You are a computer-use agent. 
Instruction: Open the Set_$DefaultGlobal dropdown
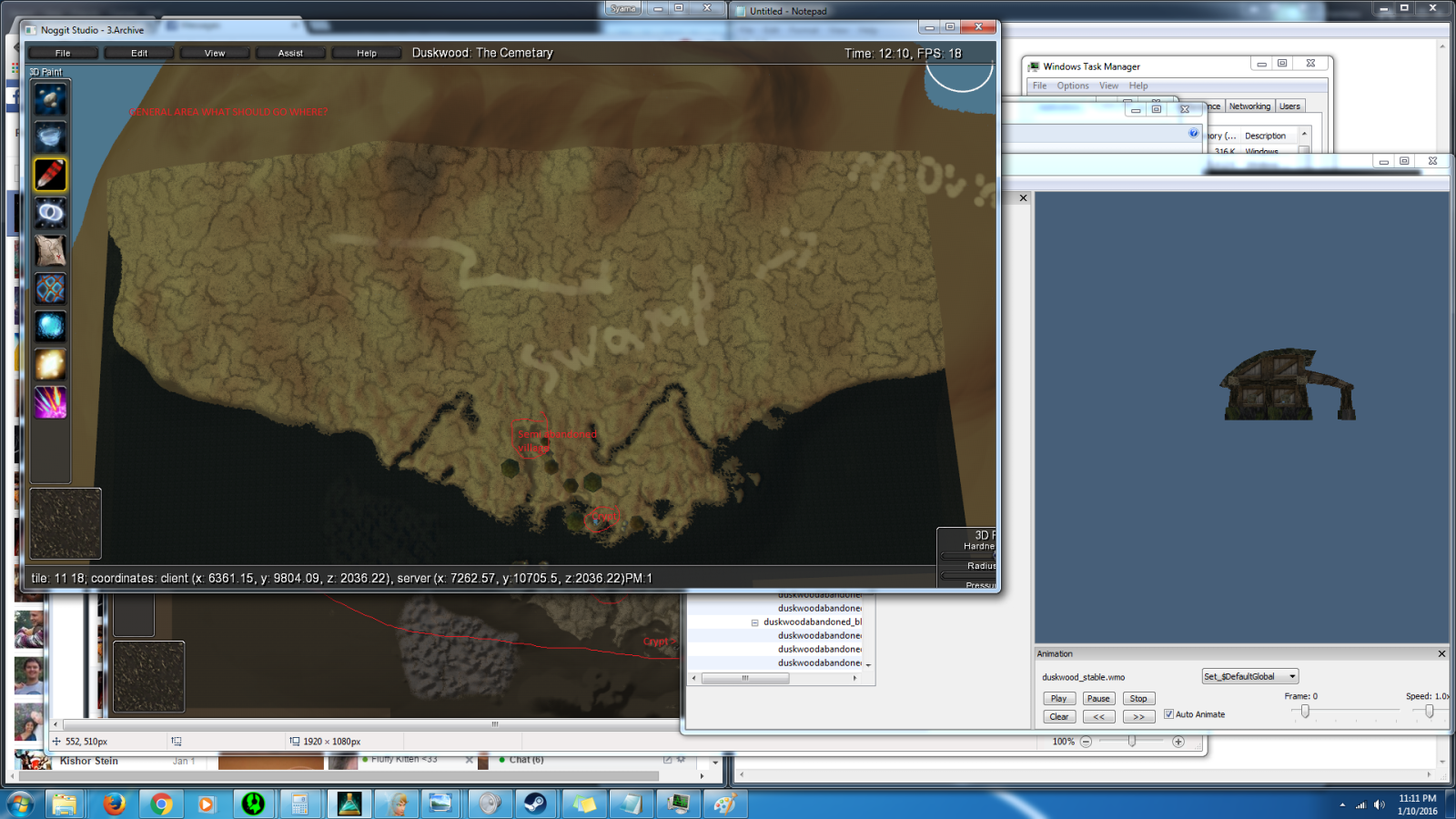1250,676
